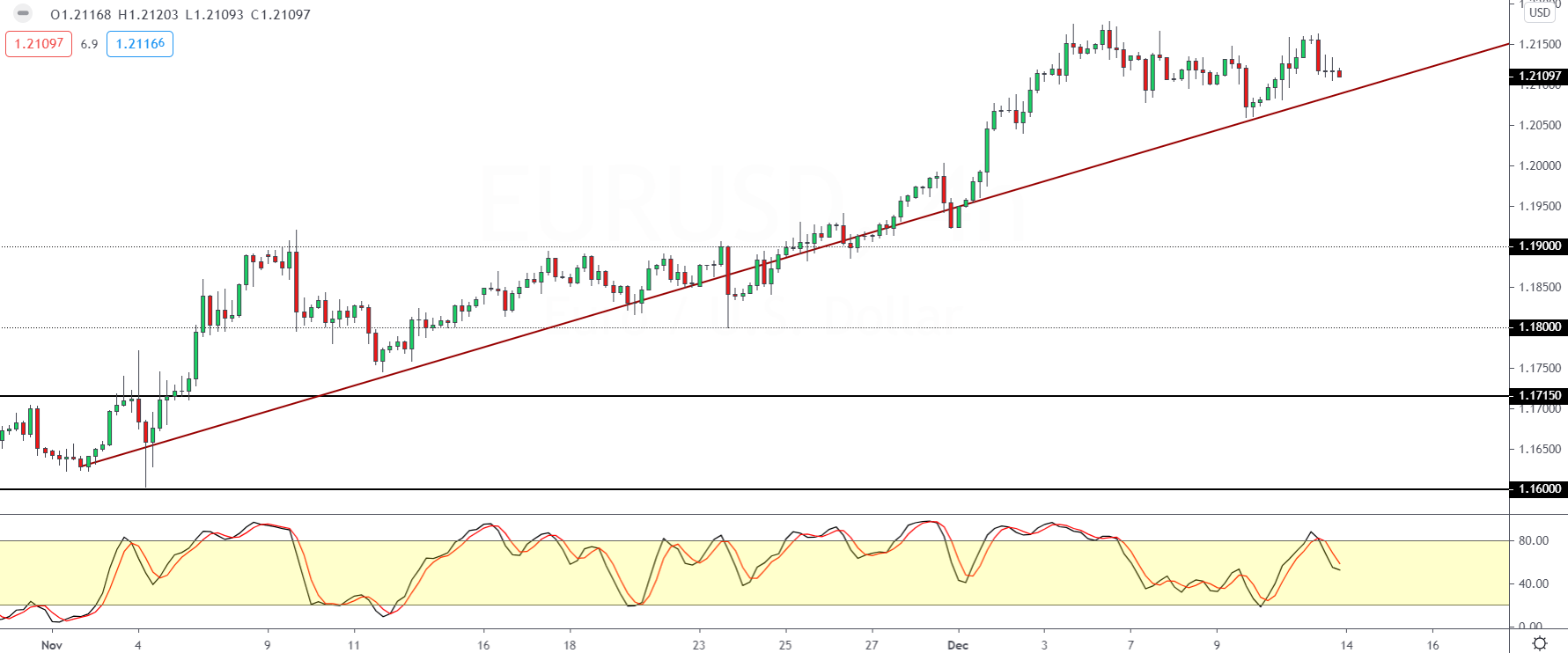The image size is (1568, 653).
Task: Click the close price value C1.21097
Action: click(280, 15)
